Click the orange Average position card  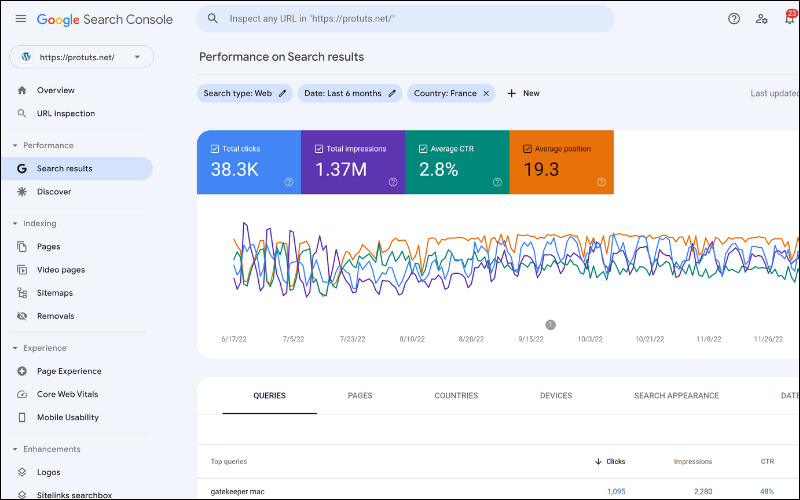coord(562,162)
